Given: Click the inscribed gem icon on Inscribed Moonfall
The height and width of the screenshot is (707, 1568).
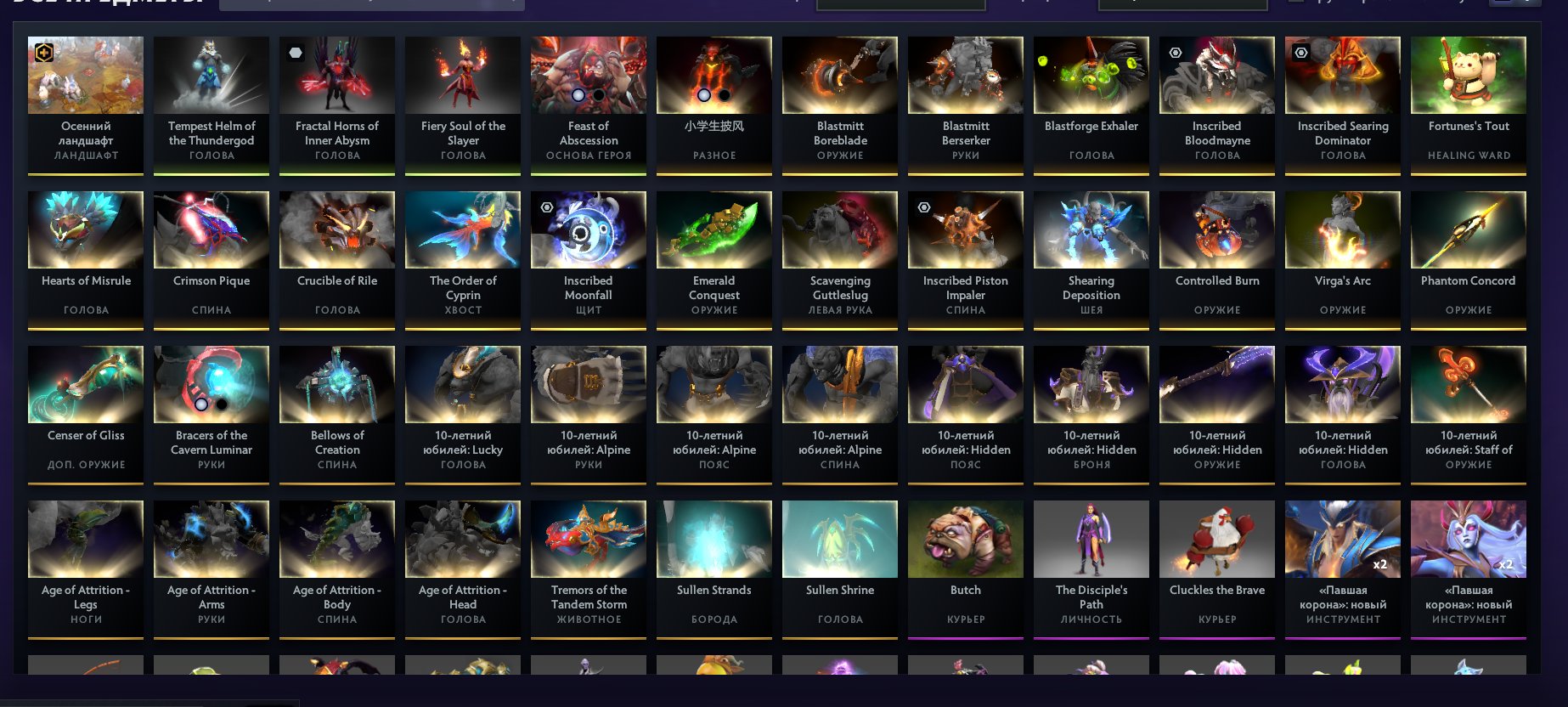Looking at the screenshot, I should (x=547, y=207).
